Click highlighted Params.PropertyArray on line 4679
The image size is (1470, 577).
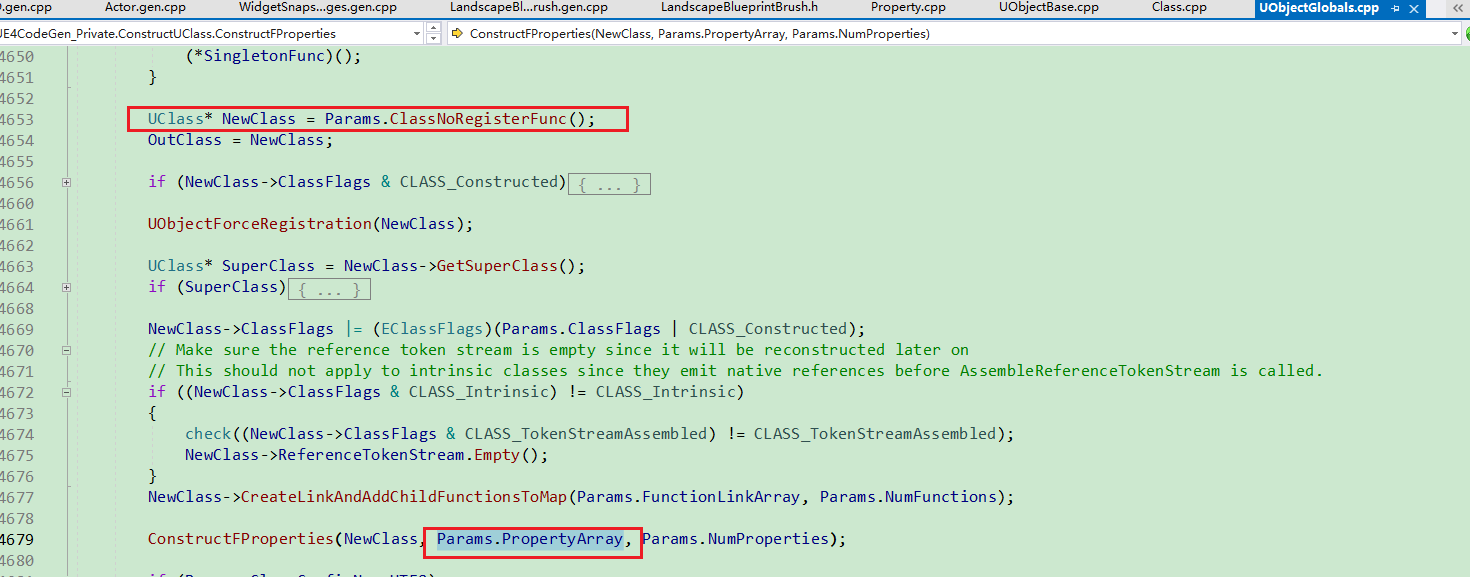[x=529, y=539]
